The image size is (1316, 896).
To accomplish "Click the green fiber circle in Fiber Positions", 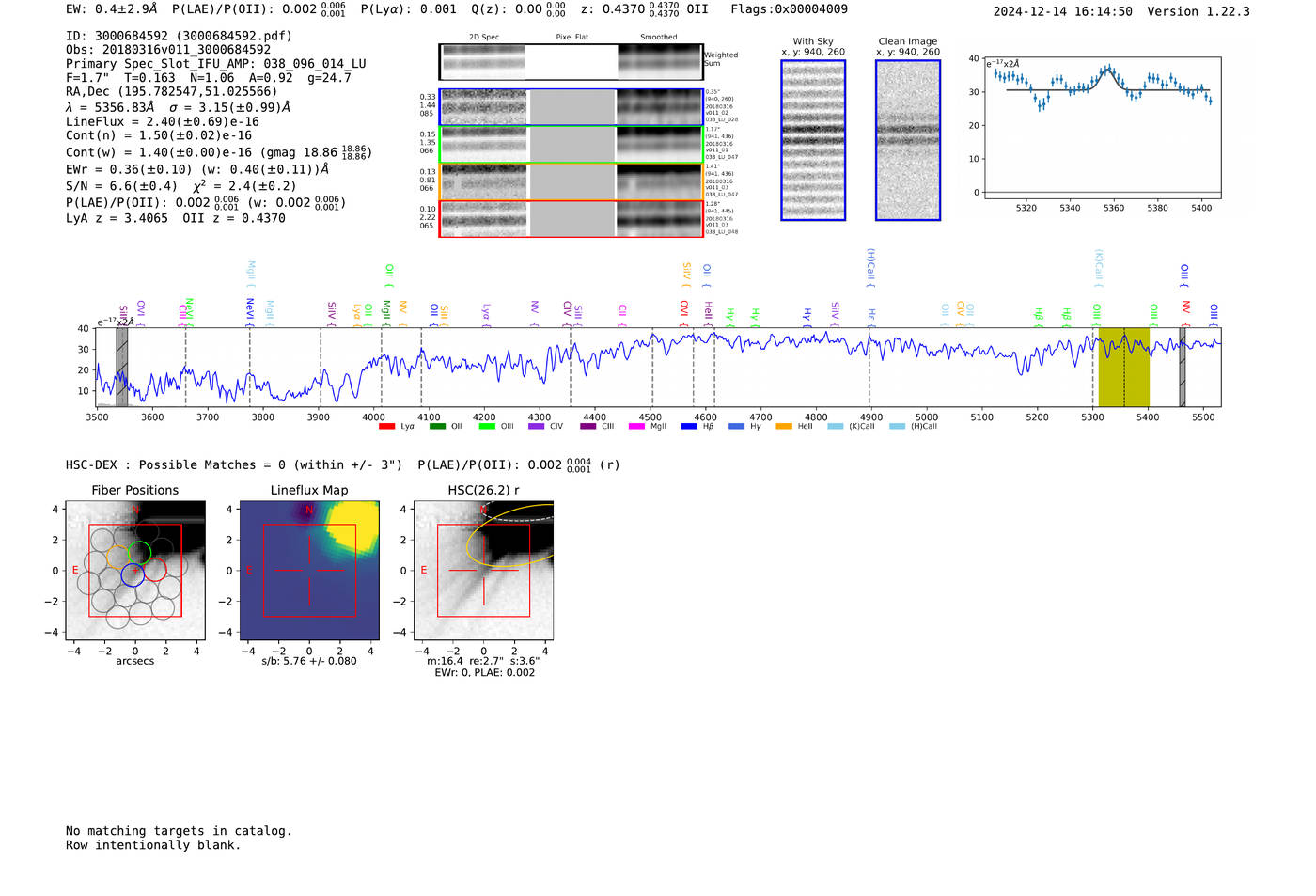I will [x=139, y=554].
